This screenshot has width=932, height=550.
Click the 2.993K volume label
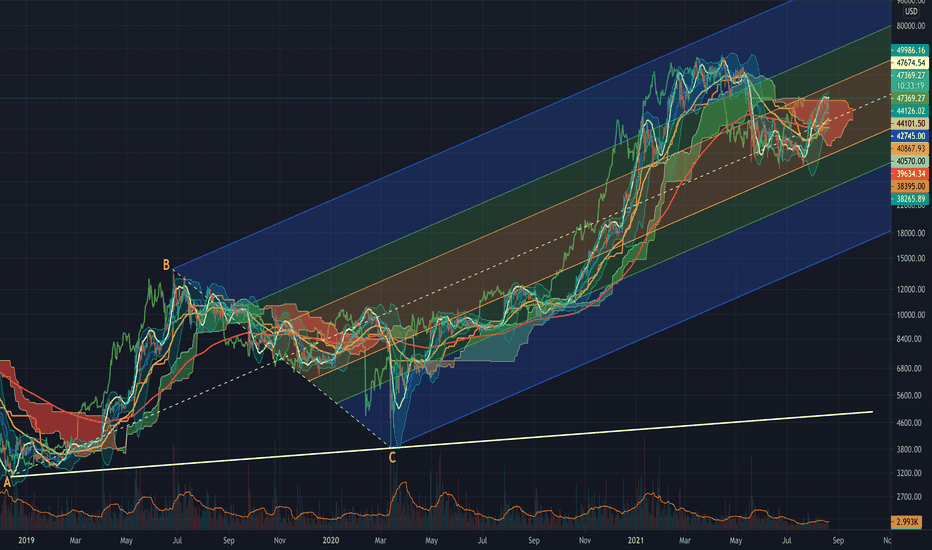point(907,521)
